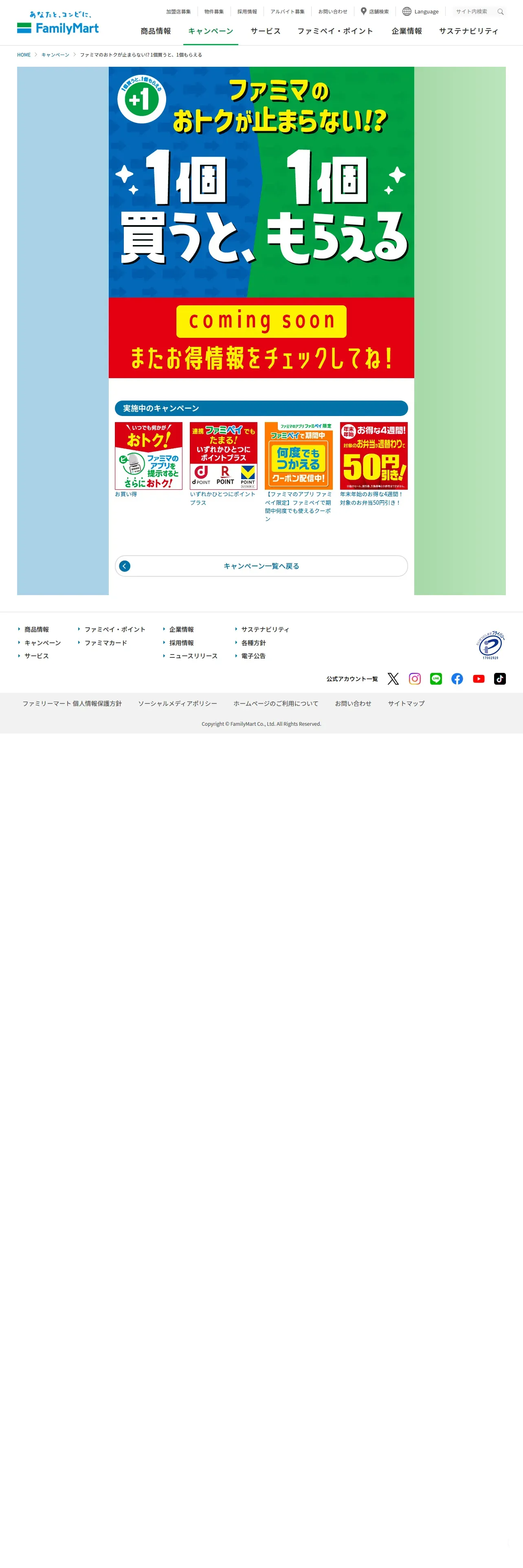Click キャンペーン一覧へ戻る button
The width and height of the screenshot is (523, 1568).
tap(261, 566)
